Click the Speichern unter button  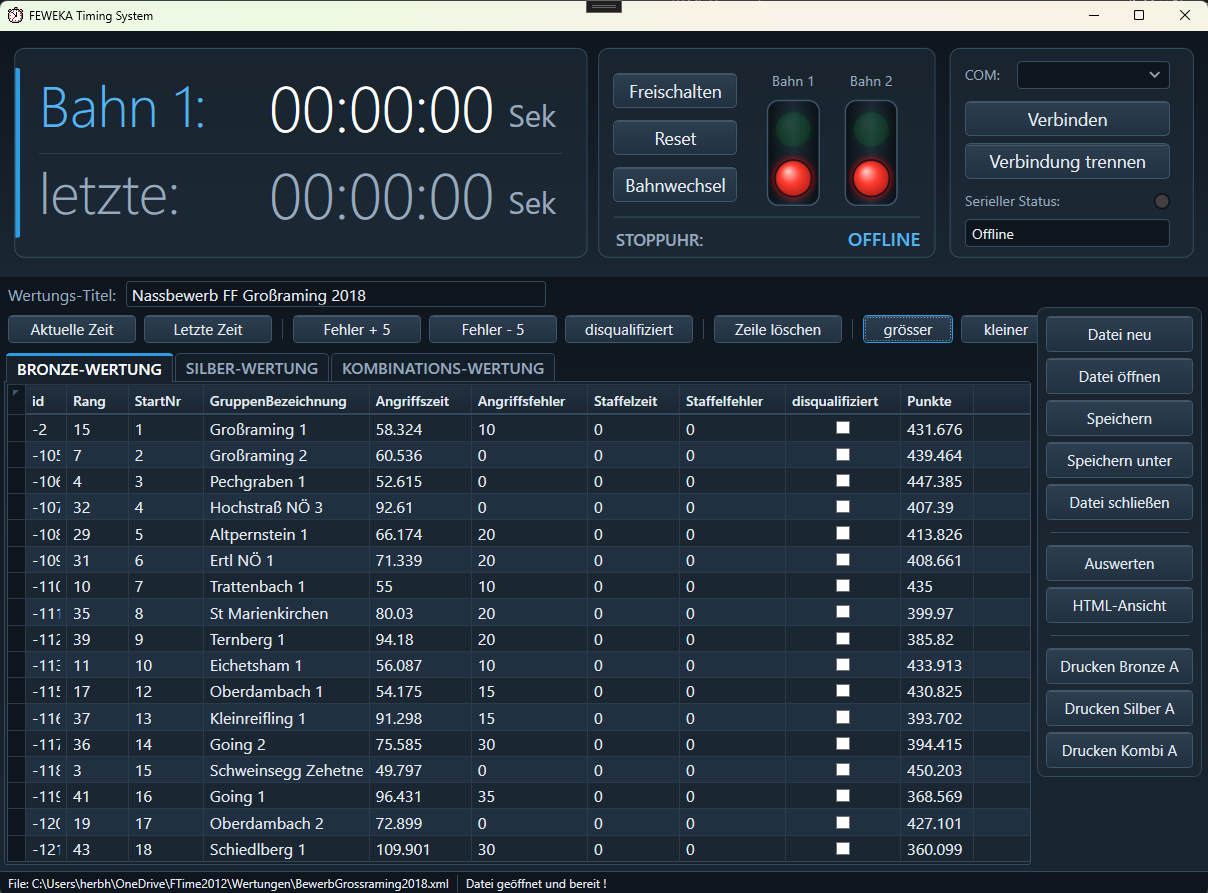(x=1119, y=460)
